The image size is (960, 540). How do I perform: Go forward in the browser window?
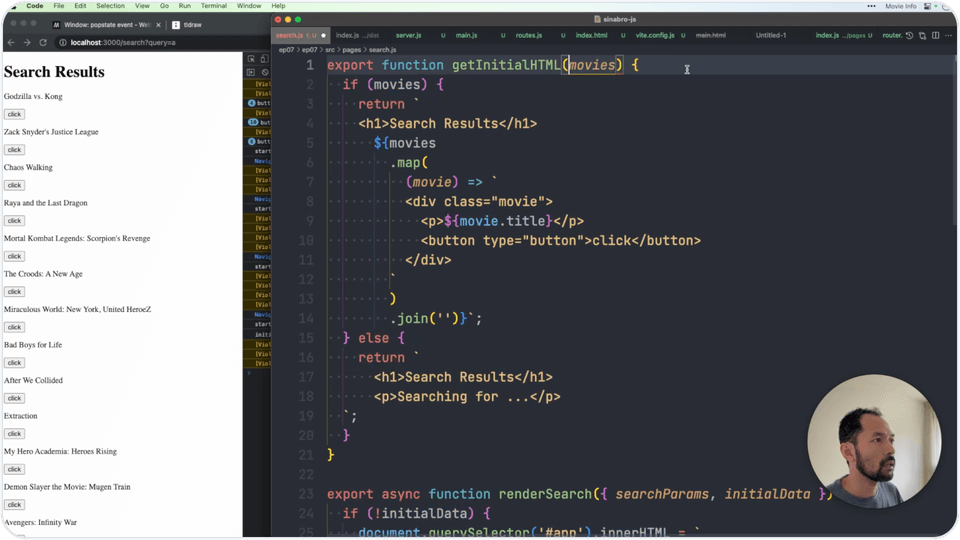27,42
